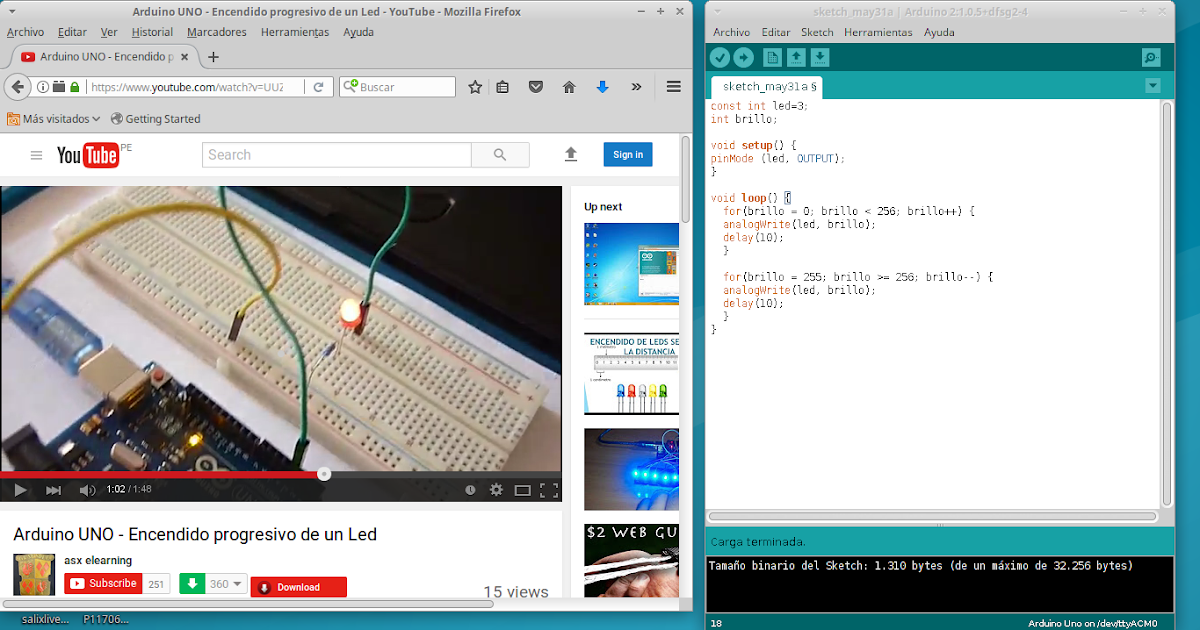Click inside the YouTube search field
The width and height of the screenshot is (1200, 630).
pyautogui.click(x=336, y=154)
